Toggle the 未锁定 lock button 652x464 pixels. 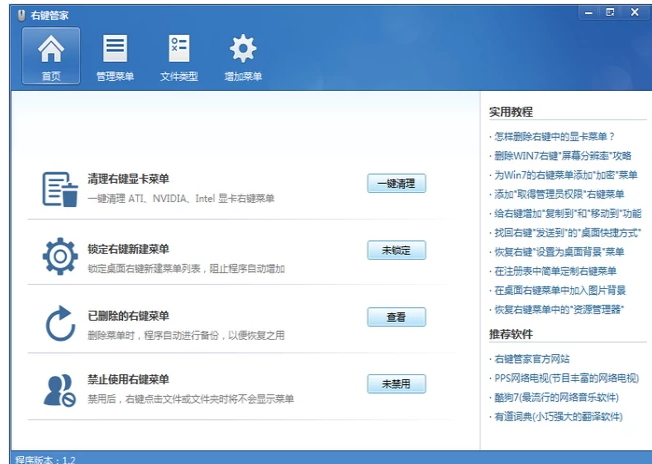point(396,250)
